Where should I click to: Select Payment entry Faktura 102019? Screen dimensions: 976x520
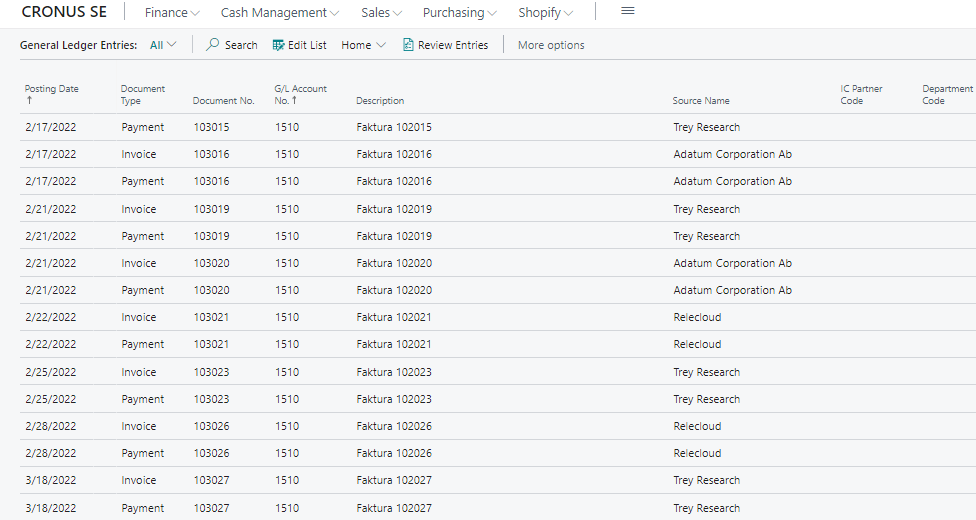pos(498,236)
